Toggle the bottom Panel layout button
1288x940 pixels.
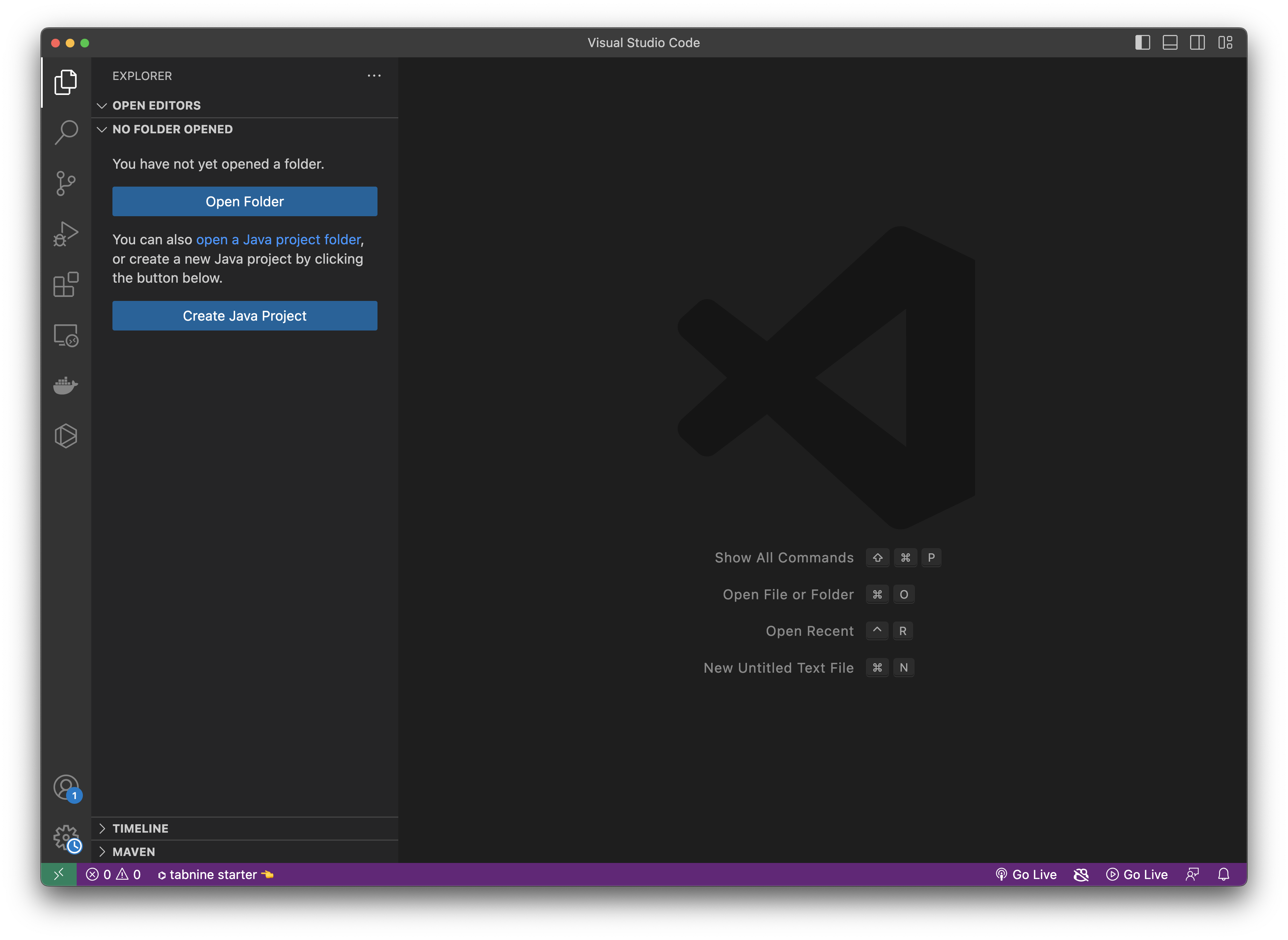pyautogui.click(x=1170, y=43)
